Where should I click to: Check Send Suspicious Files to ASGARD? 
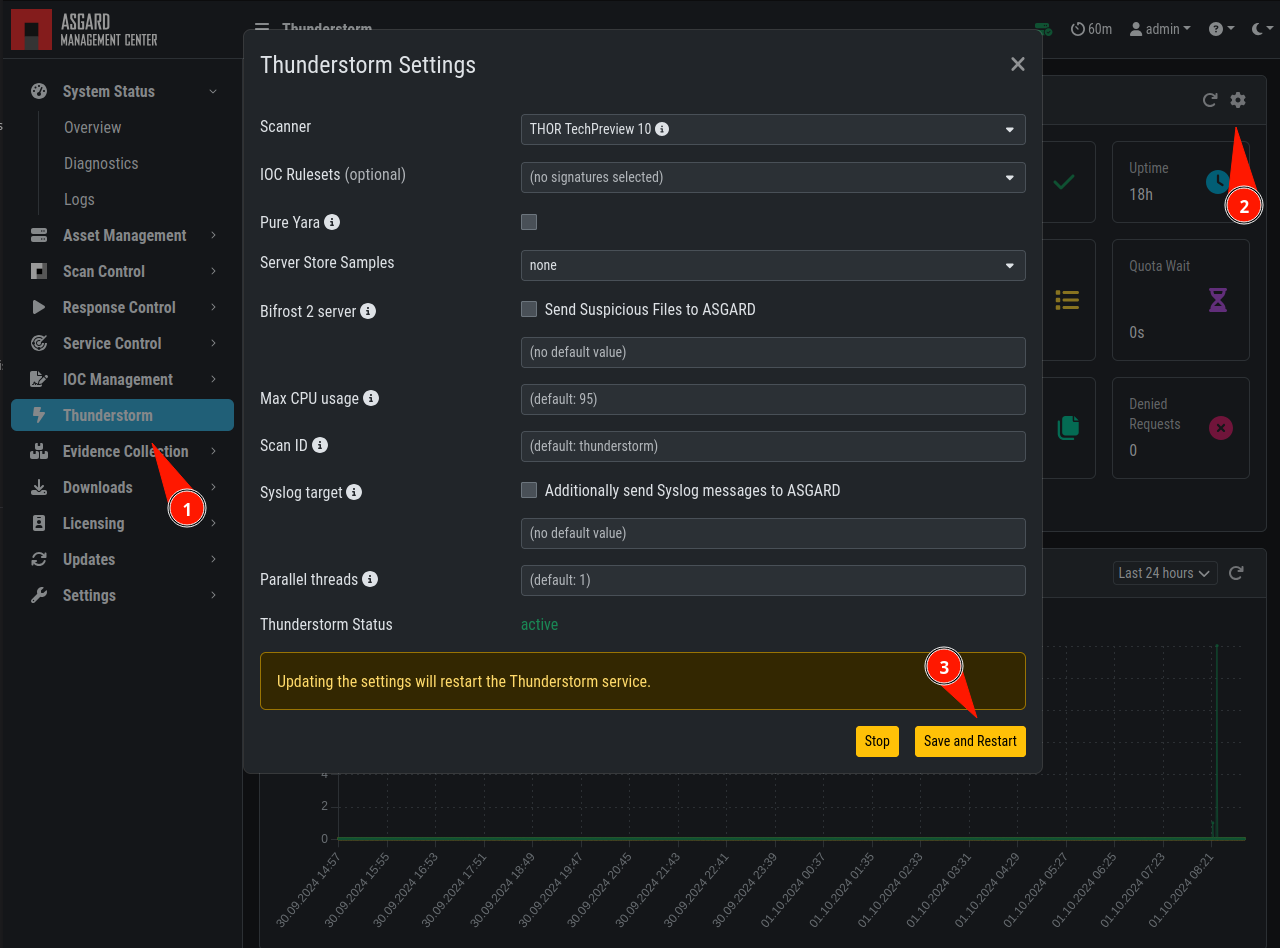pos(529,309)
